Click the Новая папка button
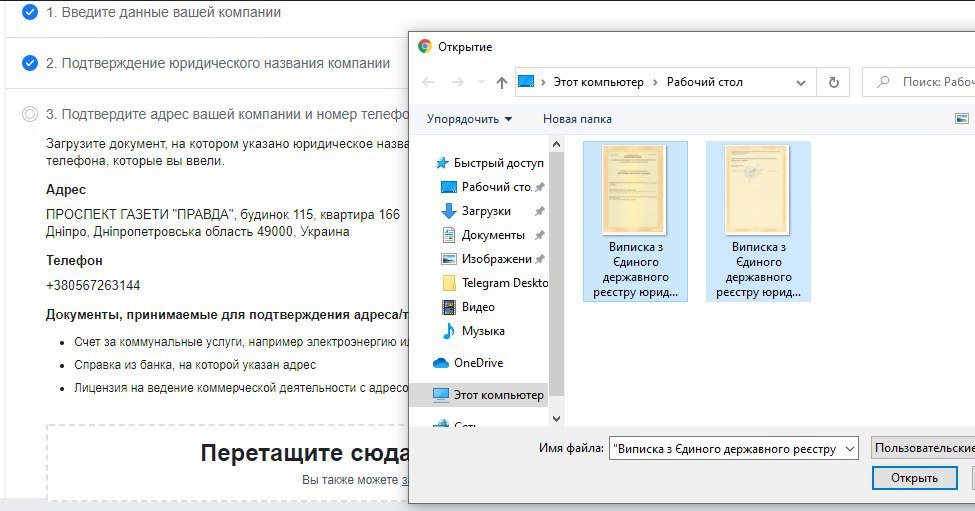Image resolution: width=975 pixels, height=511 pixels. (577, 119)
